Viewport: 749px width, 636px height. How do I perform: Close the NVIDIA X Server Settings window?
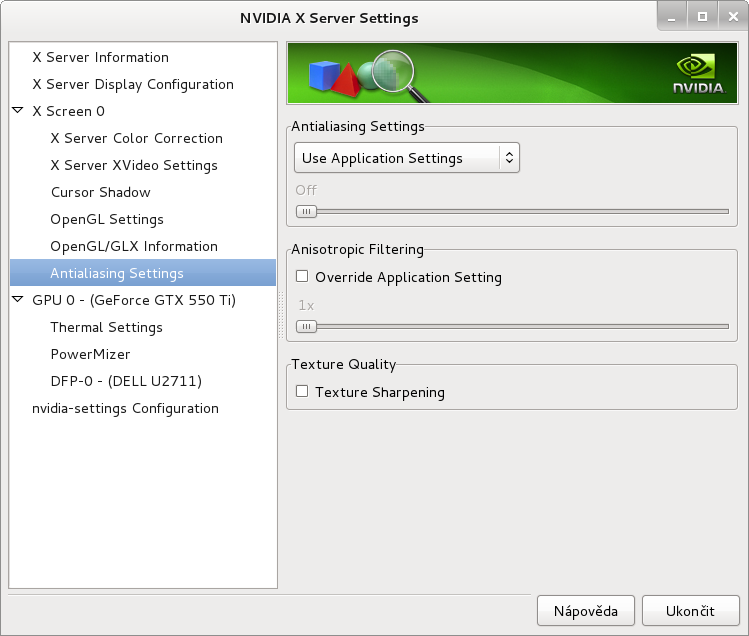click(733, 17)
